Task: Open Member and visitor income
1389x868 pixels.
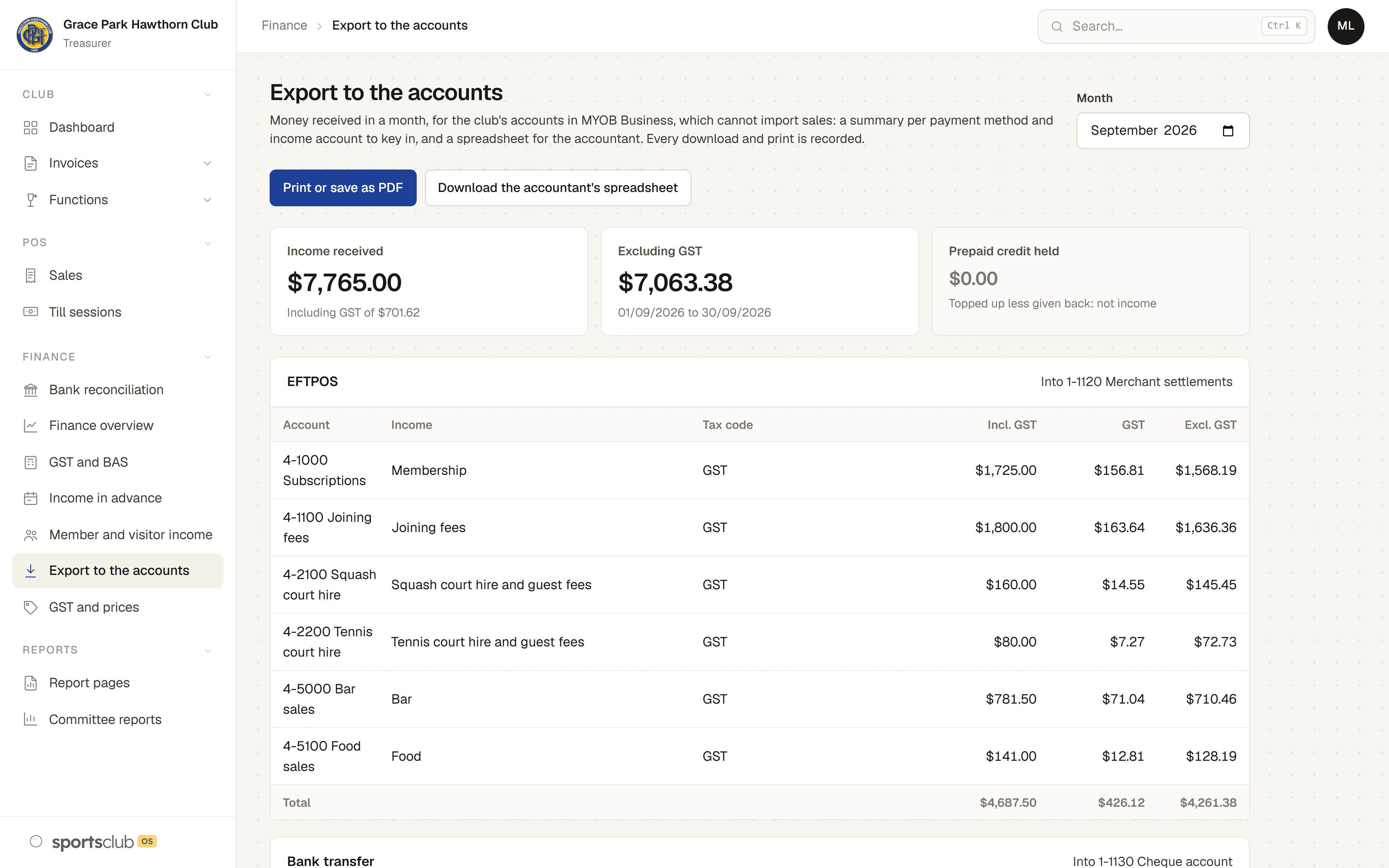Action: (118, 535)
